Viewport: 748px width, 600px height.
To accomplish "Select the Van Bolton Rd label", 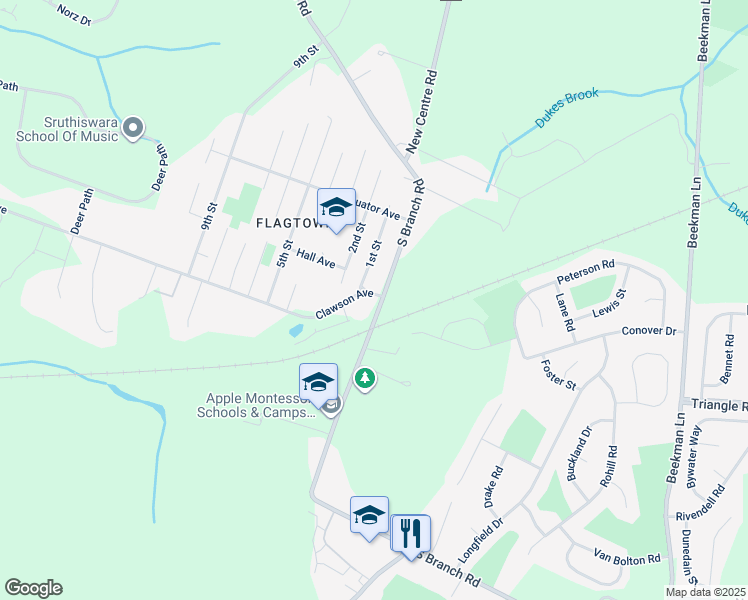I will tap(627, 557).
